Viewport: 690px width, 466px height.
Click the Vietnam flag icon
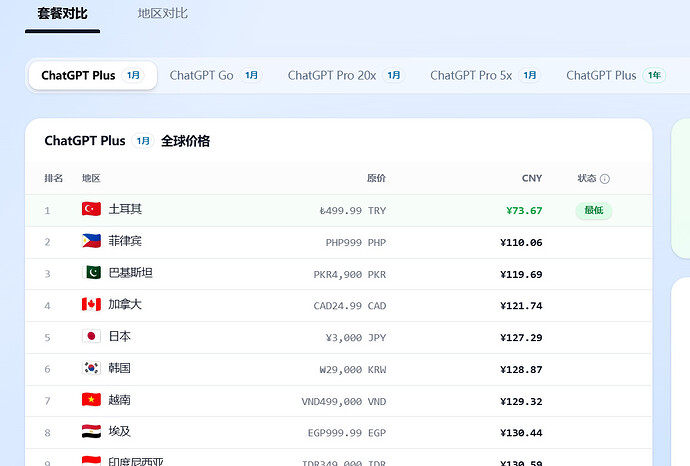(92, 400)
